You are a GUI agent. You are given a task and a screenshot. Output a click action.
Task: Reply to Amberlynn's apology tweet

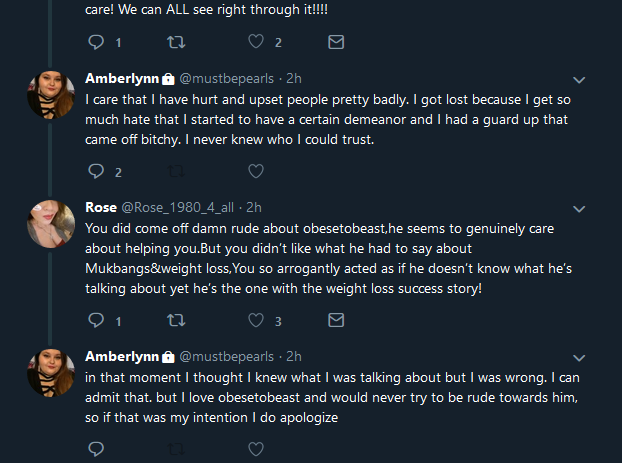pos(96,449)
